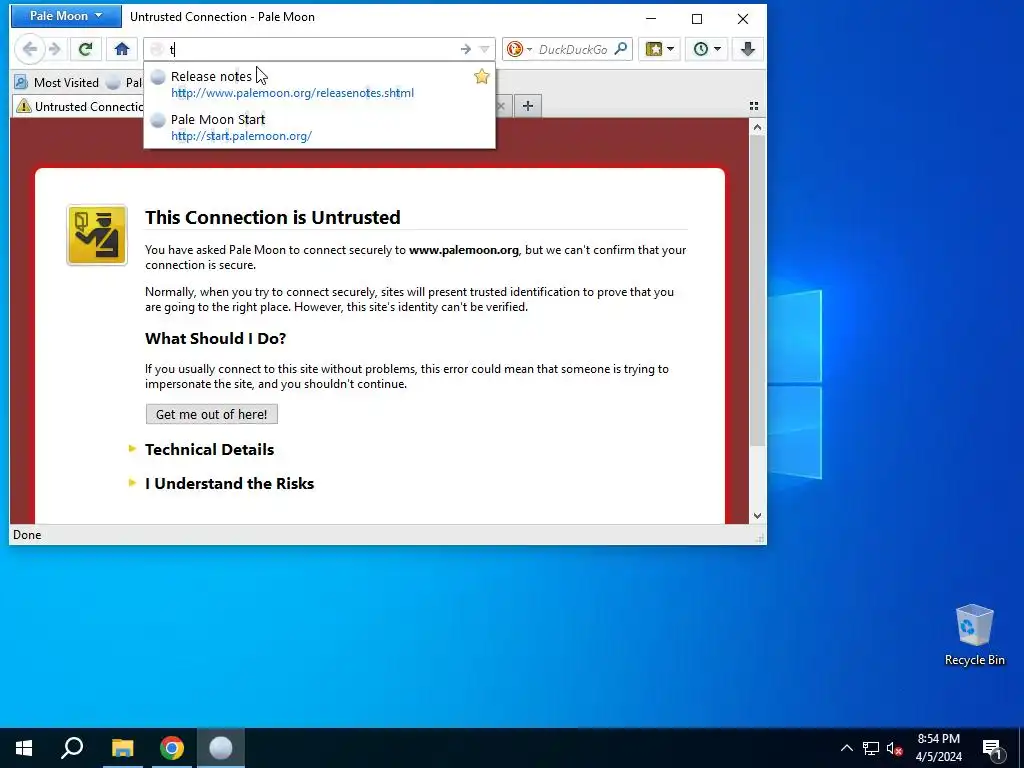This screenshot has height=768, width=1024.
Task: Open the home page
Action: click(x=121, y=49)
